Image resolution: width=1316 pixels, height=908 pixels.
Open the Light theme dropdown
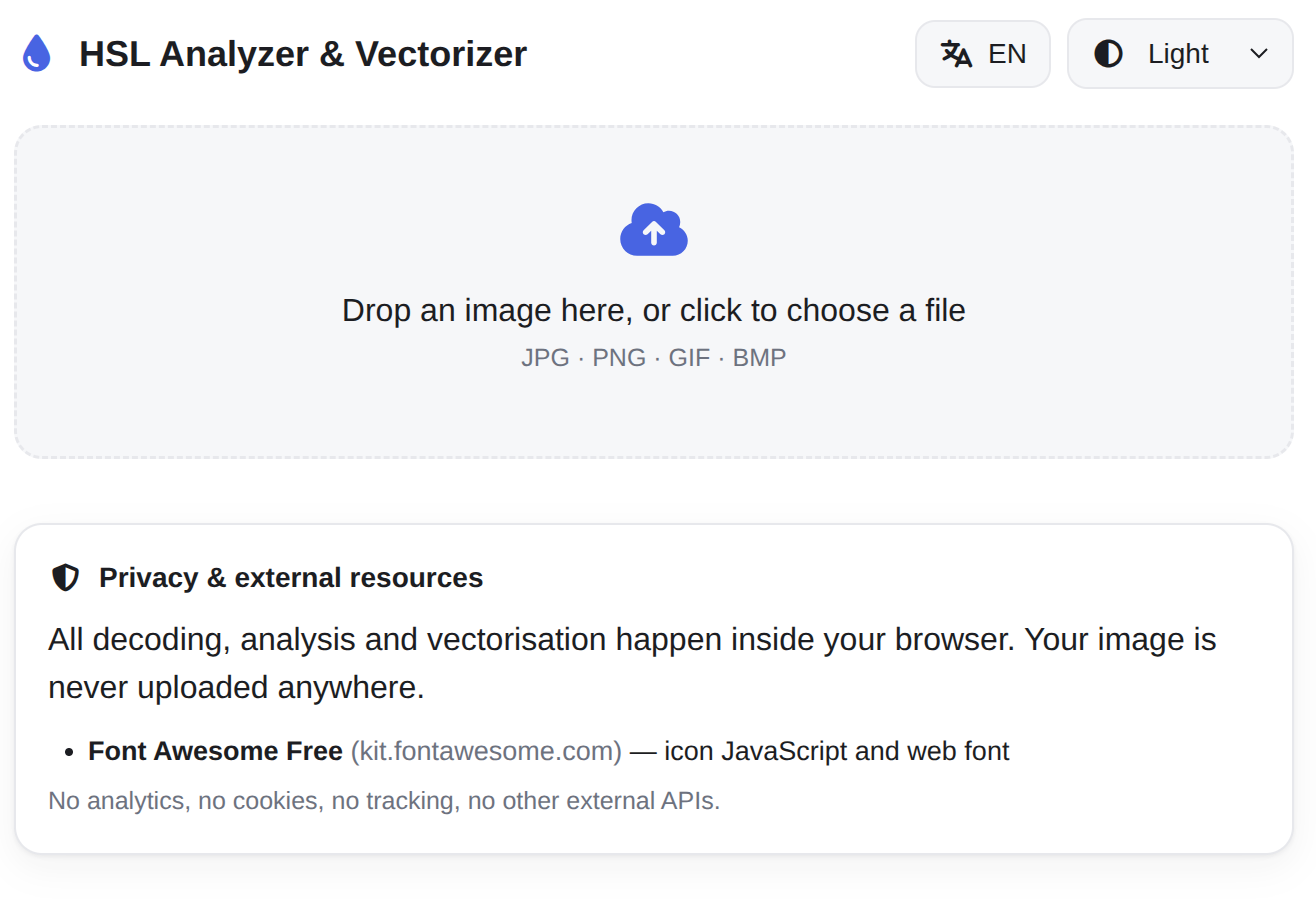[x=1180, y=54]
